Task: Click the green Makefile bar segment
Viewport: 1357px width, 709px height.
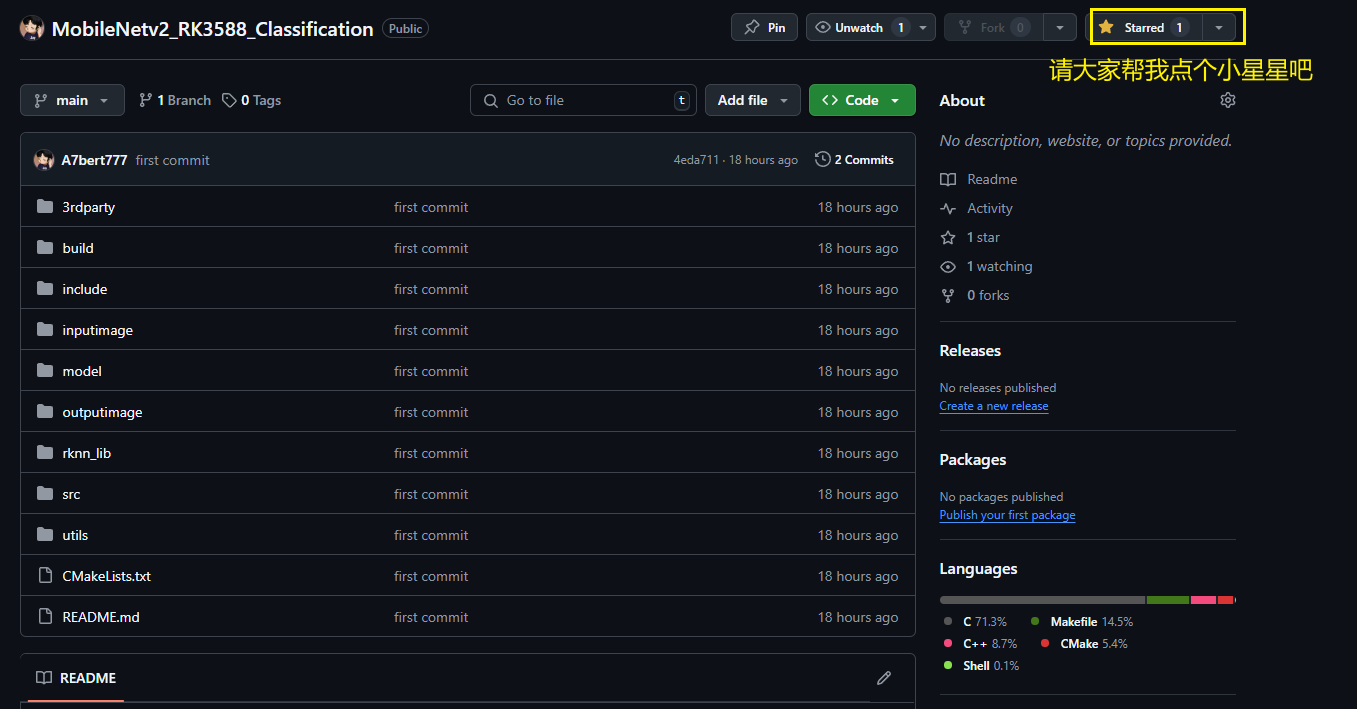Action: pos(1168,600)
